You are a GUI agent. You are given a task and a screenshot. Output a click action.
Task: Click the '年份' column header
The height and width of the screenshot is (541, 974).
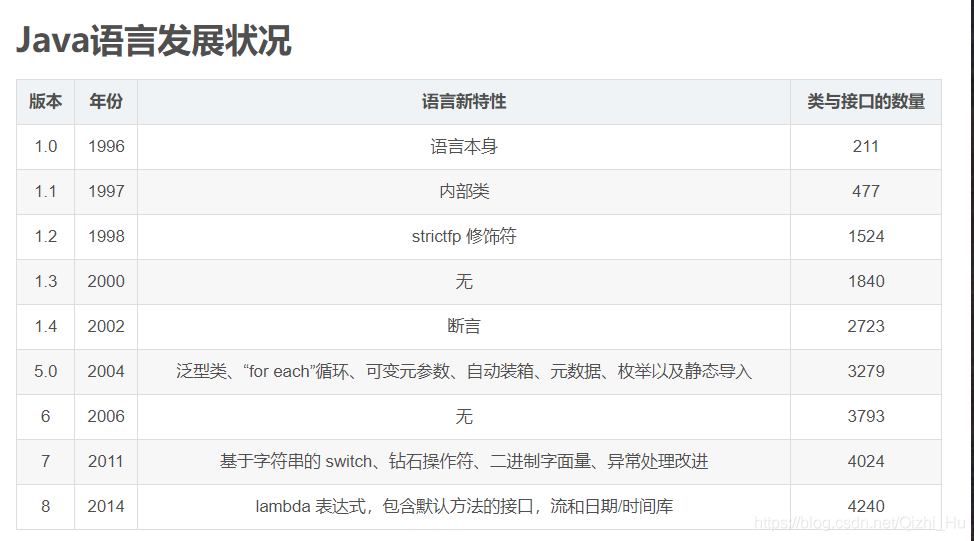(106, 101)
